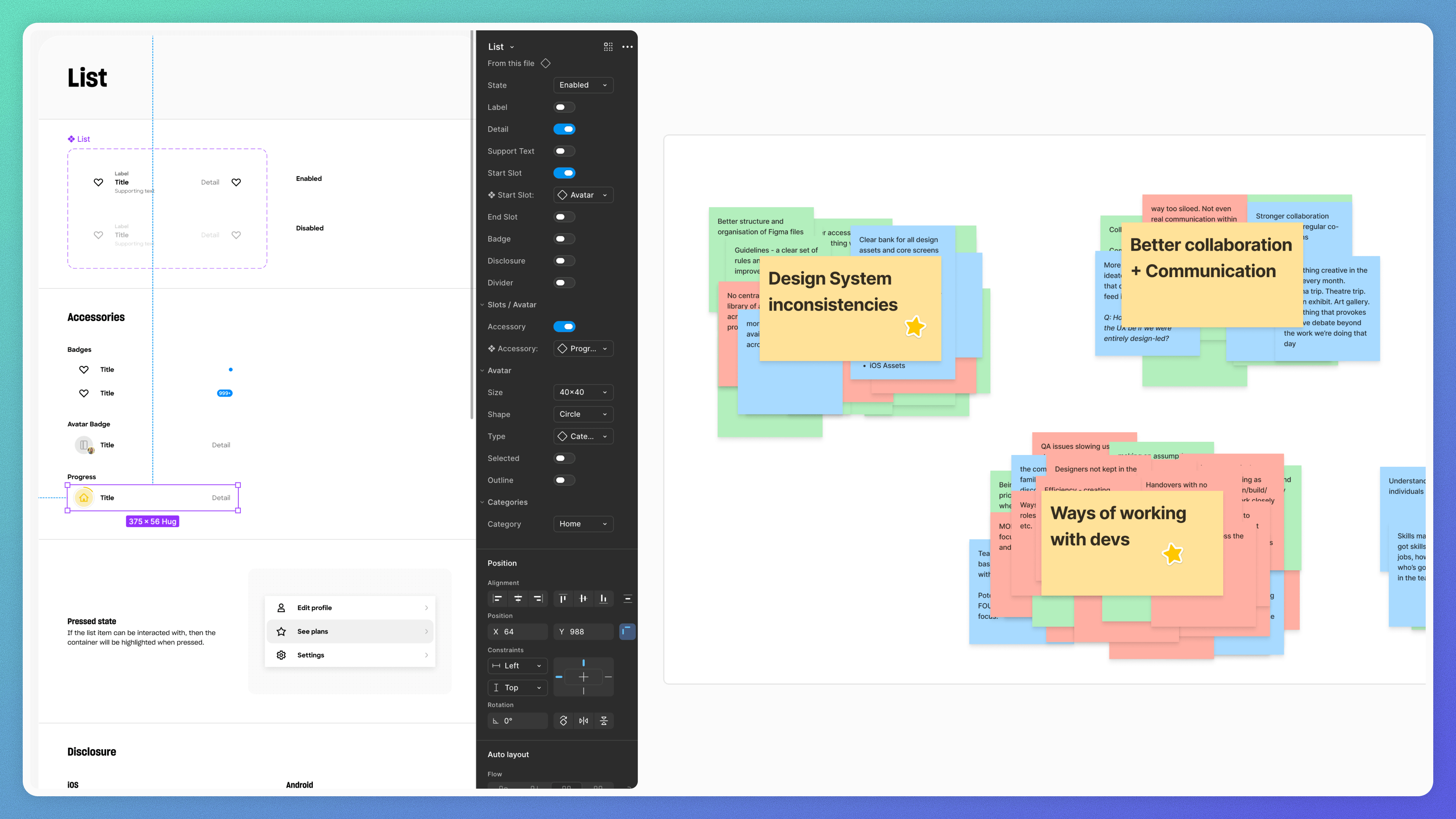Align right in the Alignment row
The width and height of the screenshot is (1456, 819).
(538, 599)
